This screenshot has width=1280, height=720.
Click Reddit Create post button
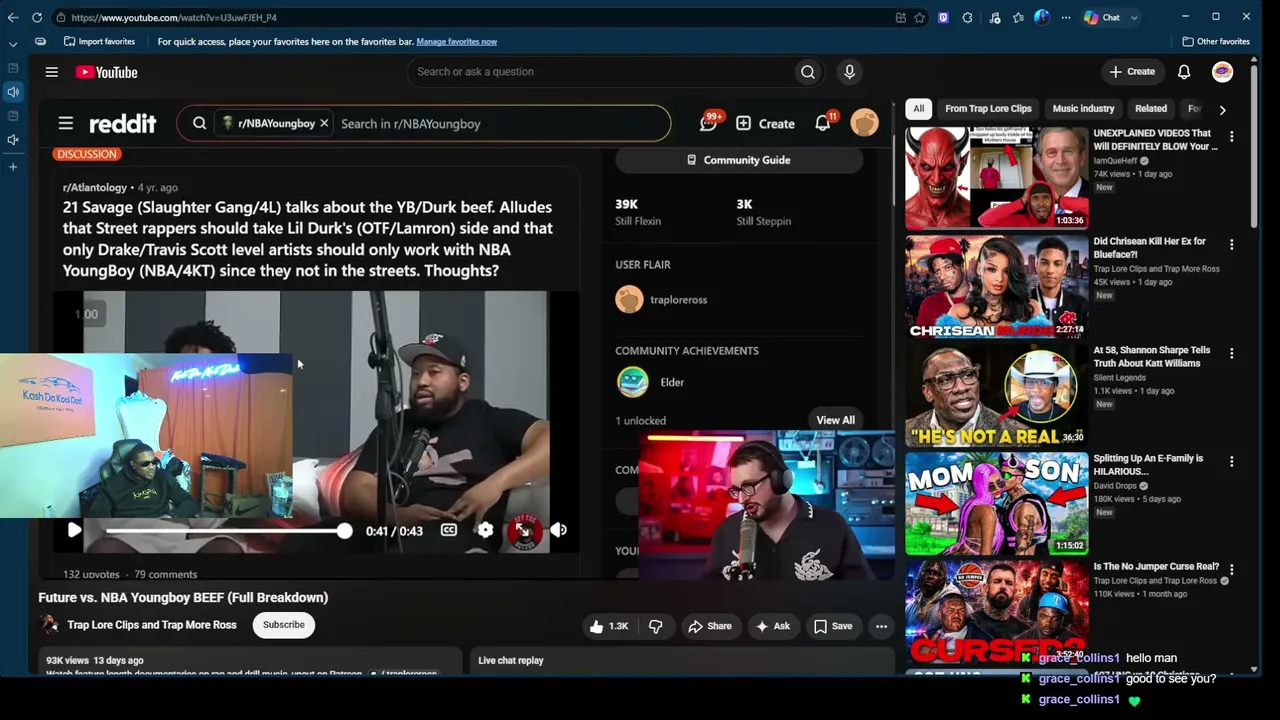[766, 124]
